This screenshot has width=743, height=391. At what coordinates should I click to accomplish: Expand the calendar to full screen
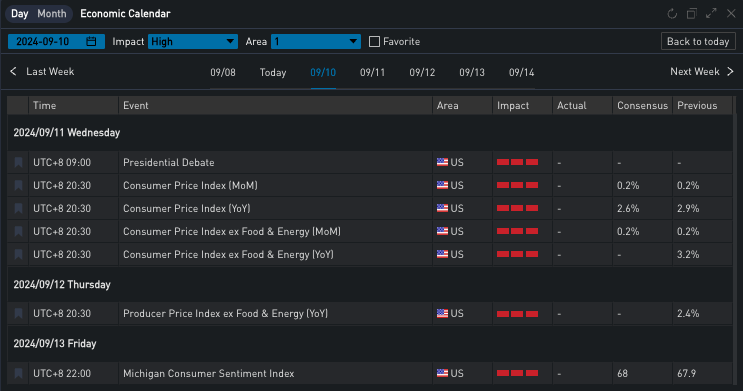tap(711, 14)
